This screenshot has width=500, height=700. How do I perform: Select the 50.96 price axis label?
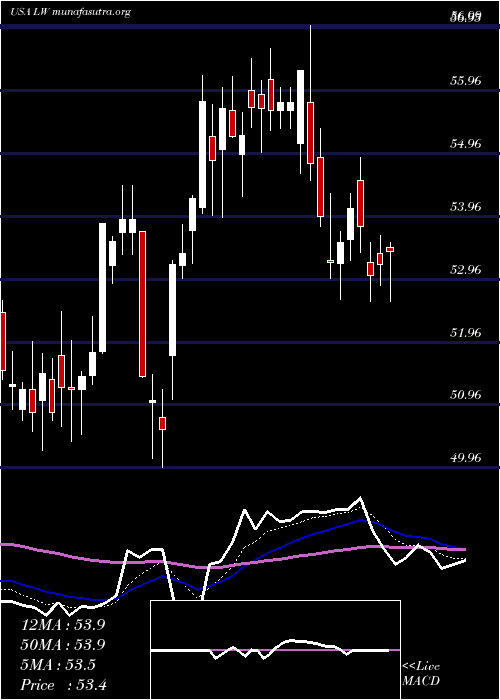point(464,395)
